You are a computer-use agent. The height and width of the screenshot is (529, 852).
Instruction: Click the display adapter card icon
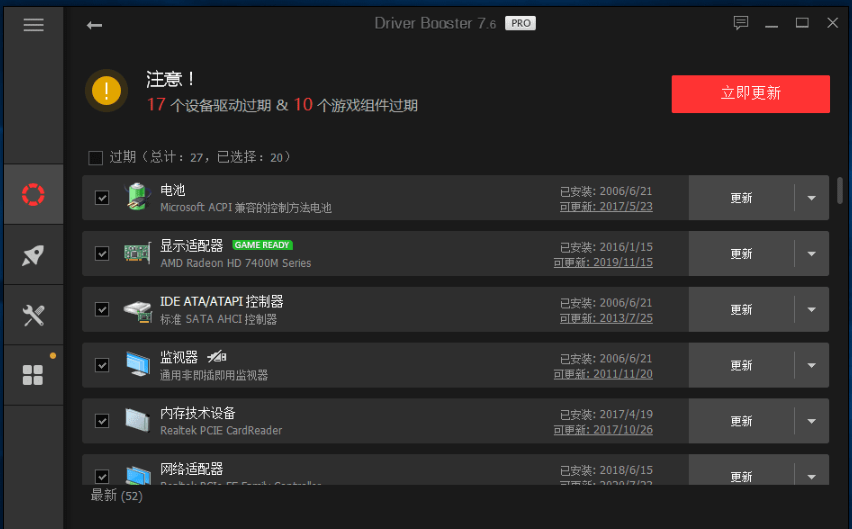coord(137,253)
